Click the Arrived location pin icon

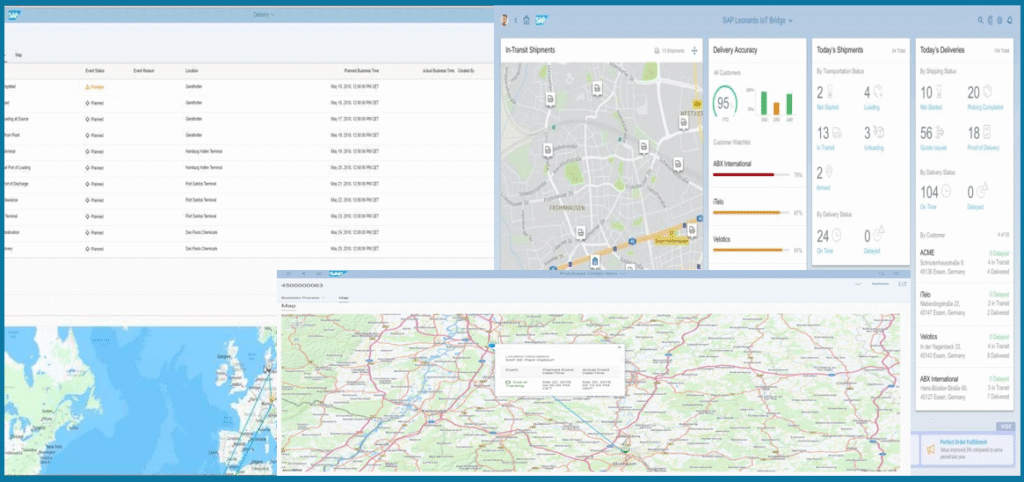click(829, 172)
